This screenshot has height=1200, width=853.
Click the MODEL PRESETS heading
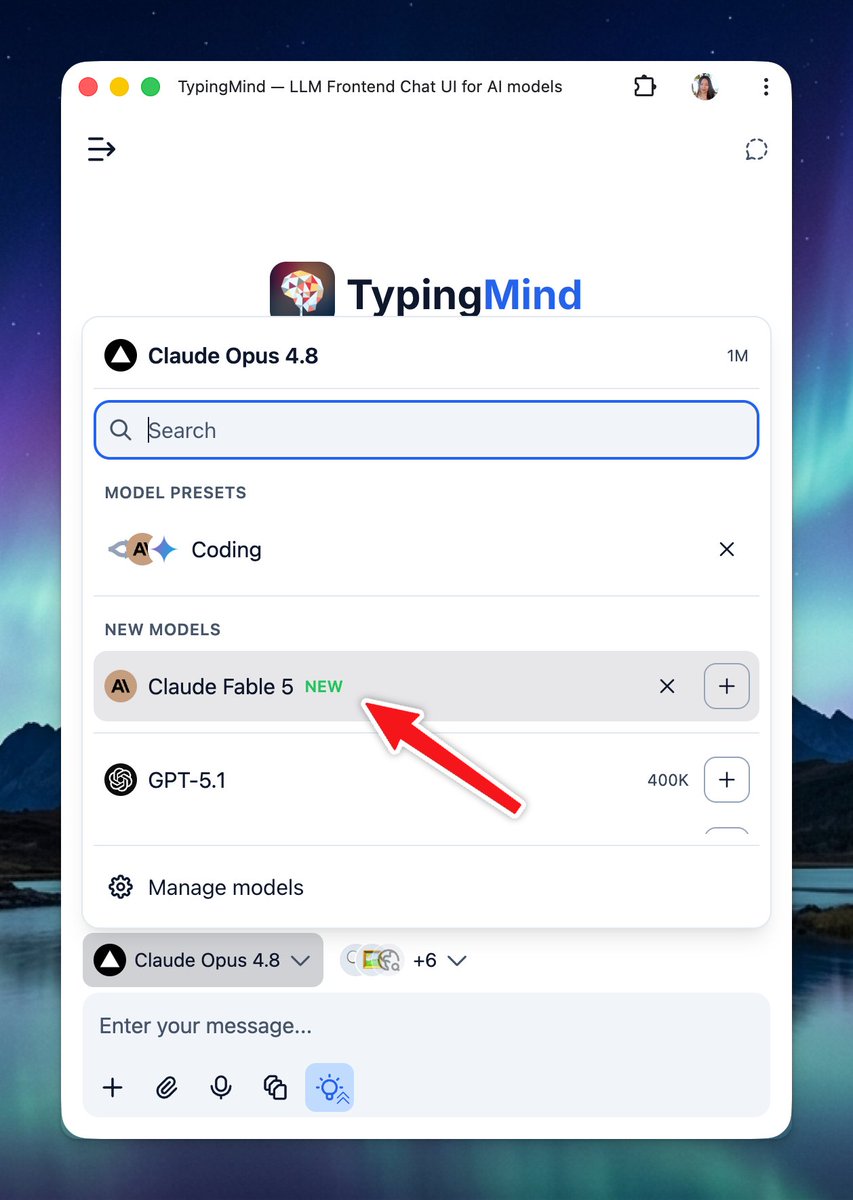click(x=175, y=493)
